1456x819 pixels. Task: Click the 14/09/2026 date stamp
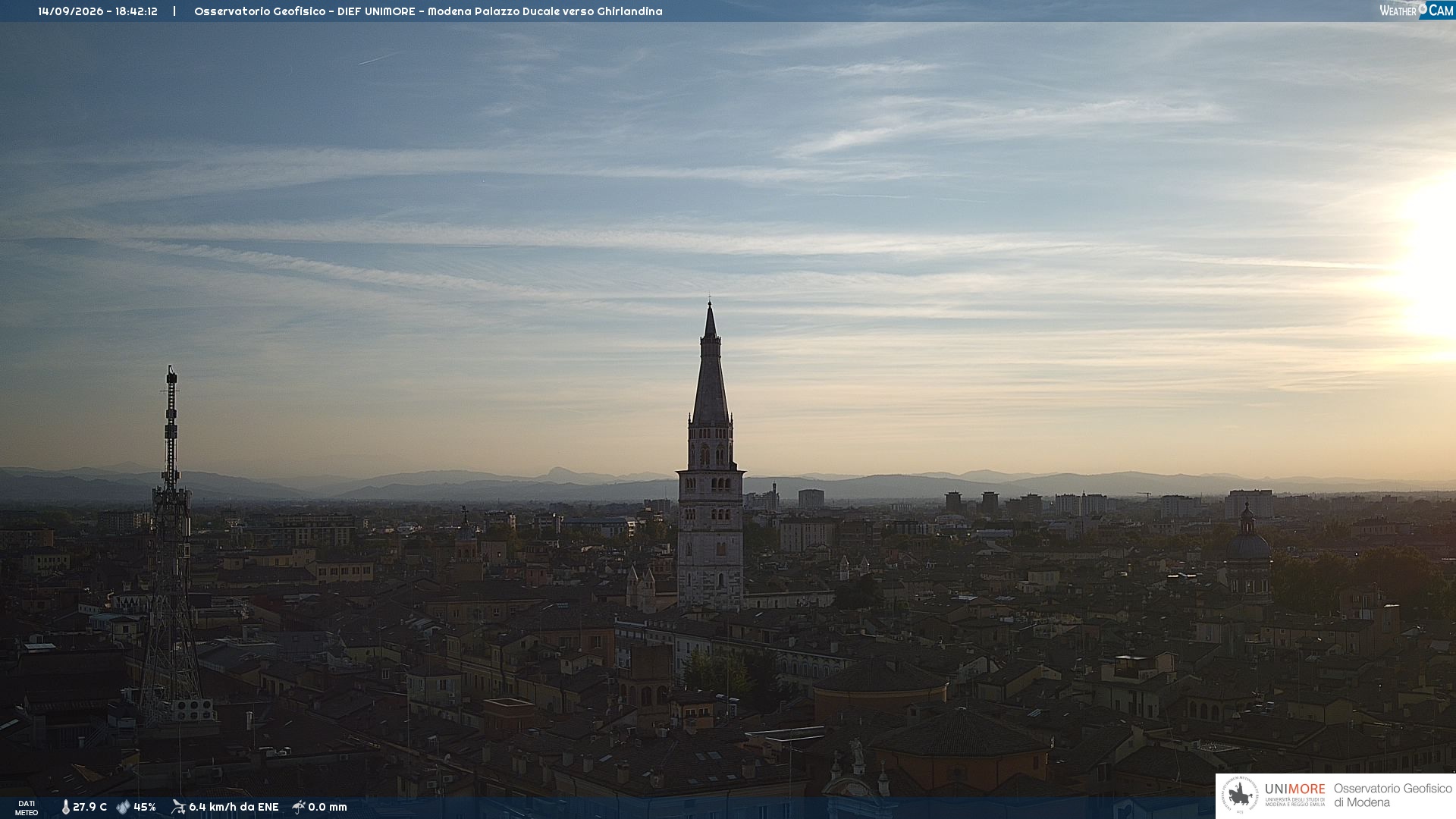[71, 11]
